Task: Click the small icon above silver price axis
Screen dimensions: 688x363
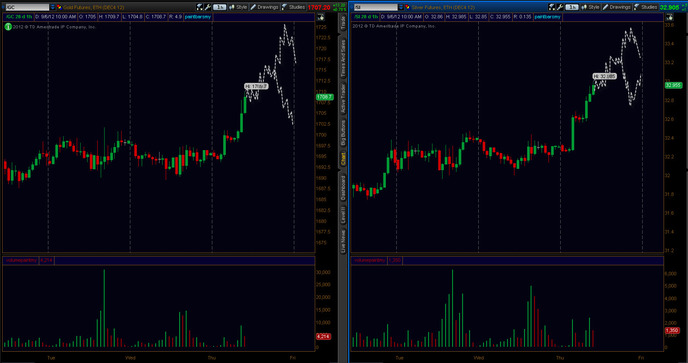Action: [670, 17]
